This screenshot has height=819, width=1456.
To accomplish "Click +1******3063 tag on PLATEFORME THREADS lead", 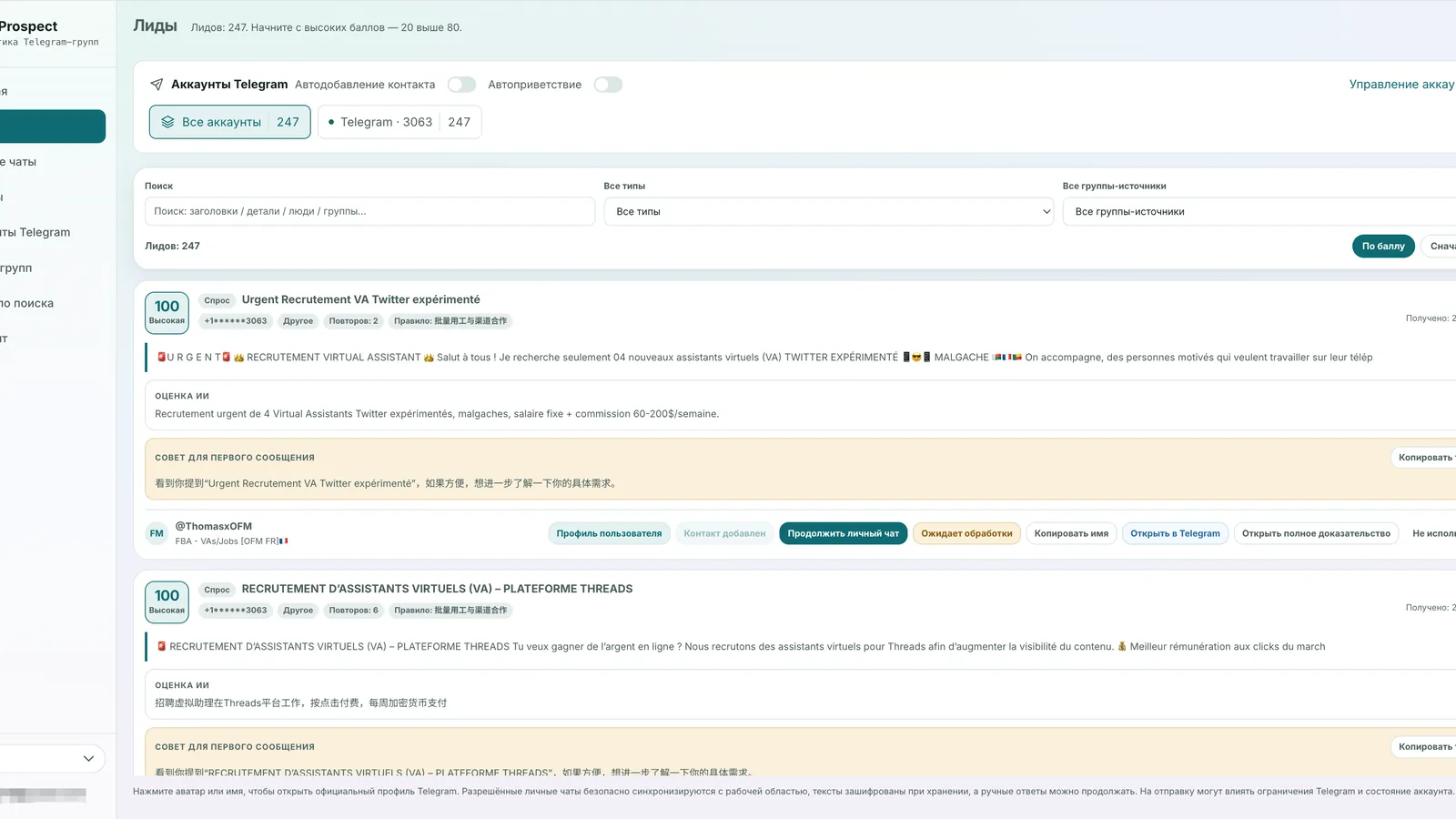I will coord(236,611).
